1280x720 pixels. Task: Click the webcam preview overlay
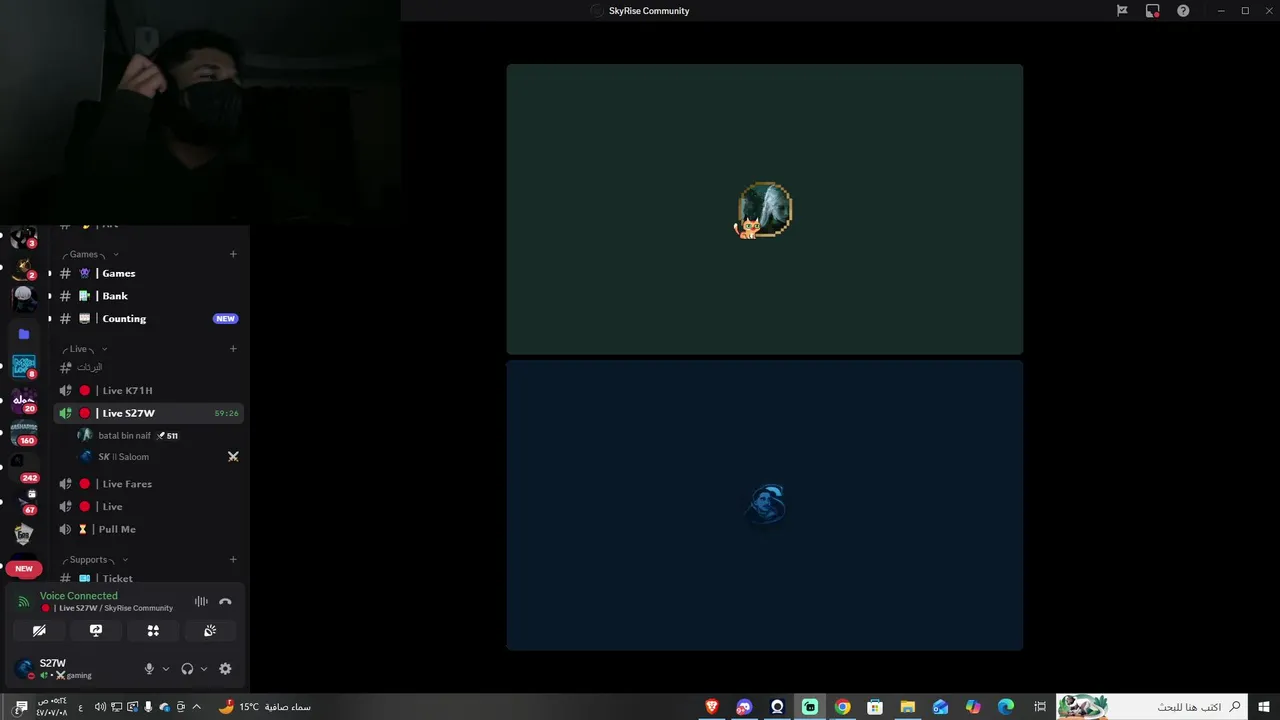pos(200,112)
